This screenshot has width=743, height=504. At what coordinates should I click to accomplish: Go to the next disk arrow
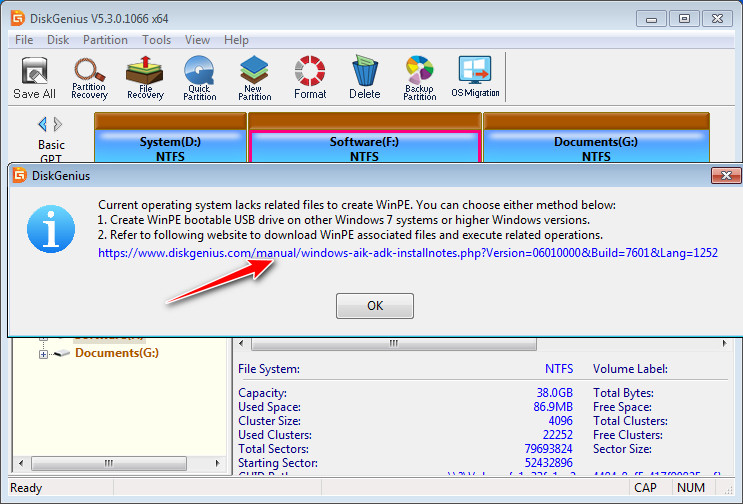click(58, 124)
